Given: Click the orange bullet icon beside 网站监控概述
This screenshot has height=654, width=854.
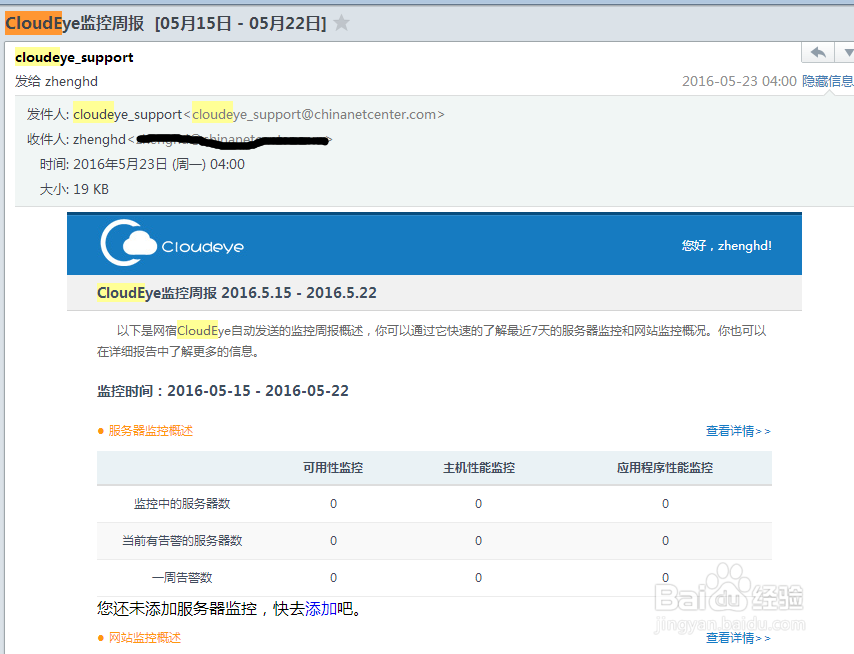Looking at the screenshot, I should [102, 638].
